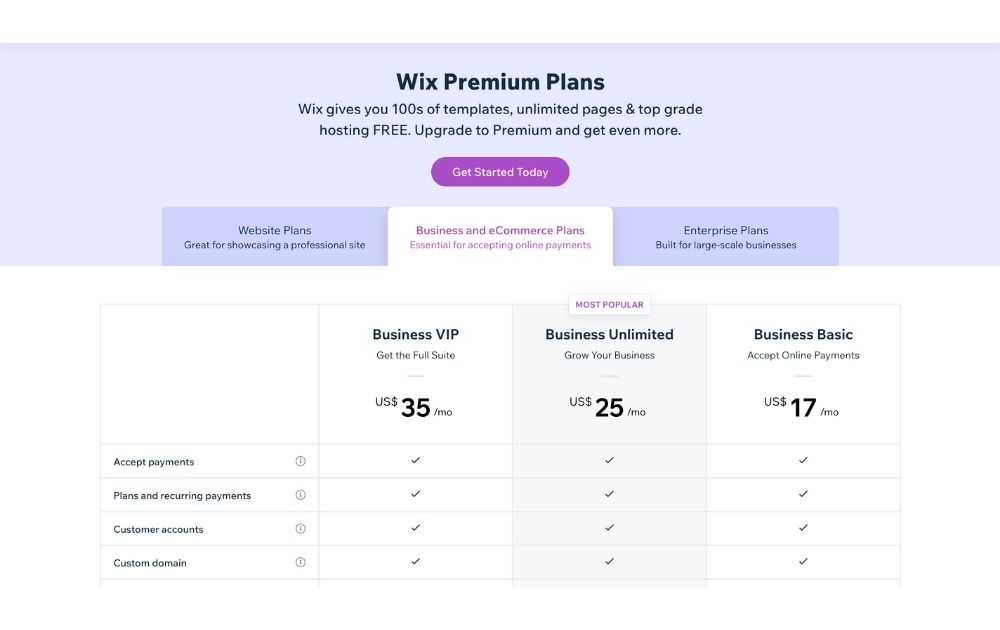
Task: Switch to the Website Plans tab
Action: 275,237
